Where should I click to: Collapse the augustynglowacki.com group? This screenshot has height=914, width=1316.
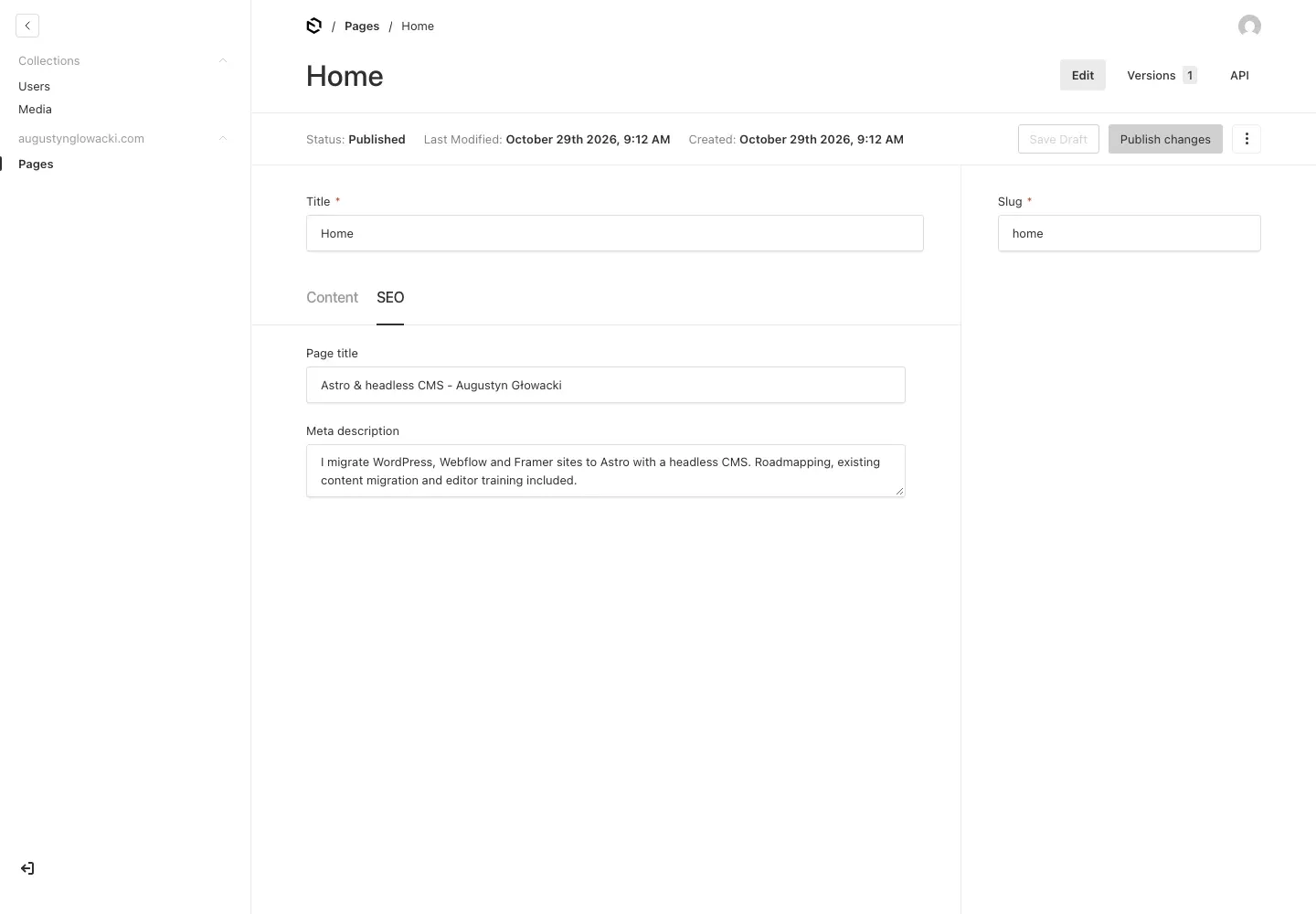click(x=223, y=139)
